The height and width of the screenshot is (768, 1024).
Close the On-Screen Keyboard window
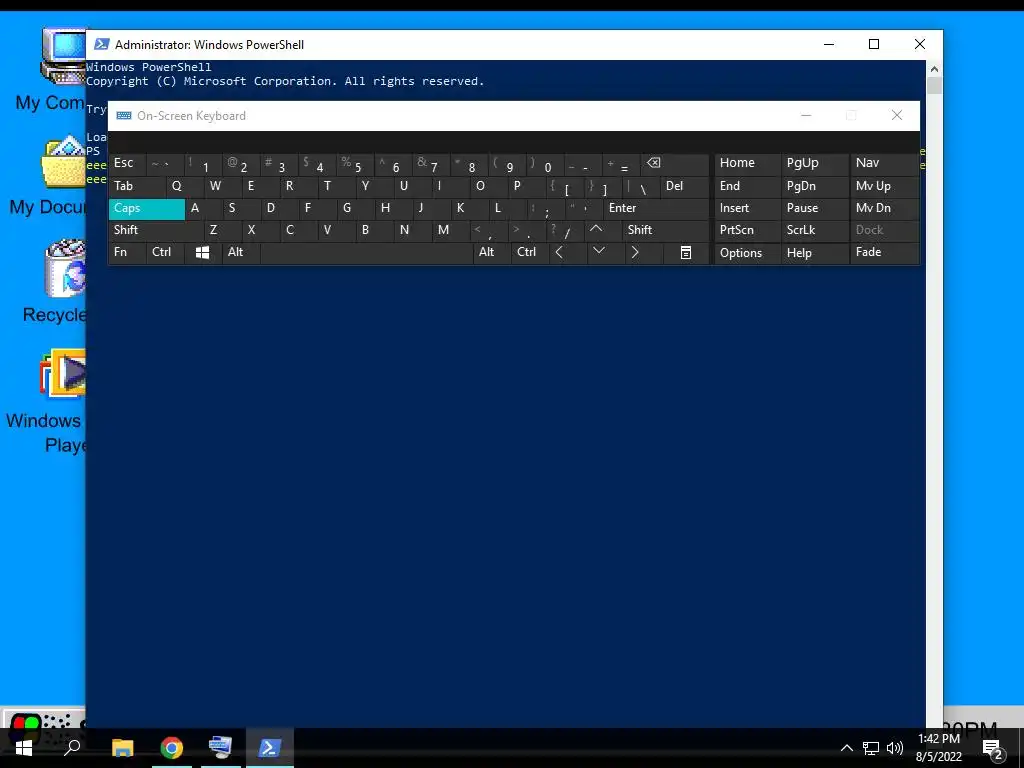pyautogui.click(x=897, y=116)
